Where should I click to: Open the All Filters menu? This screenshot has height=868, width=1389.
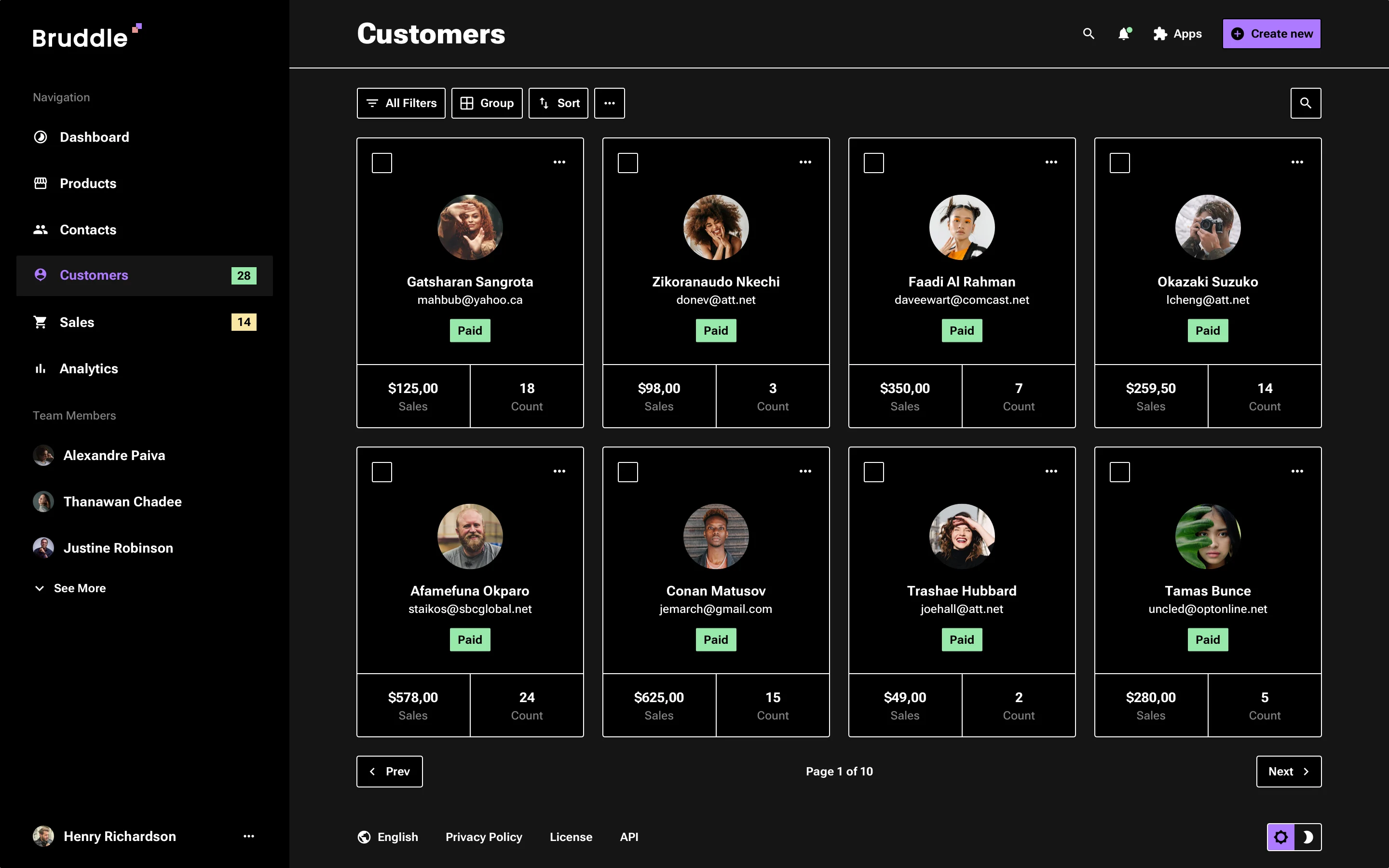401,103
